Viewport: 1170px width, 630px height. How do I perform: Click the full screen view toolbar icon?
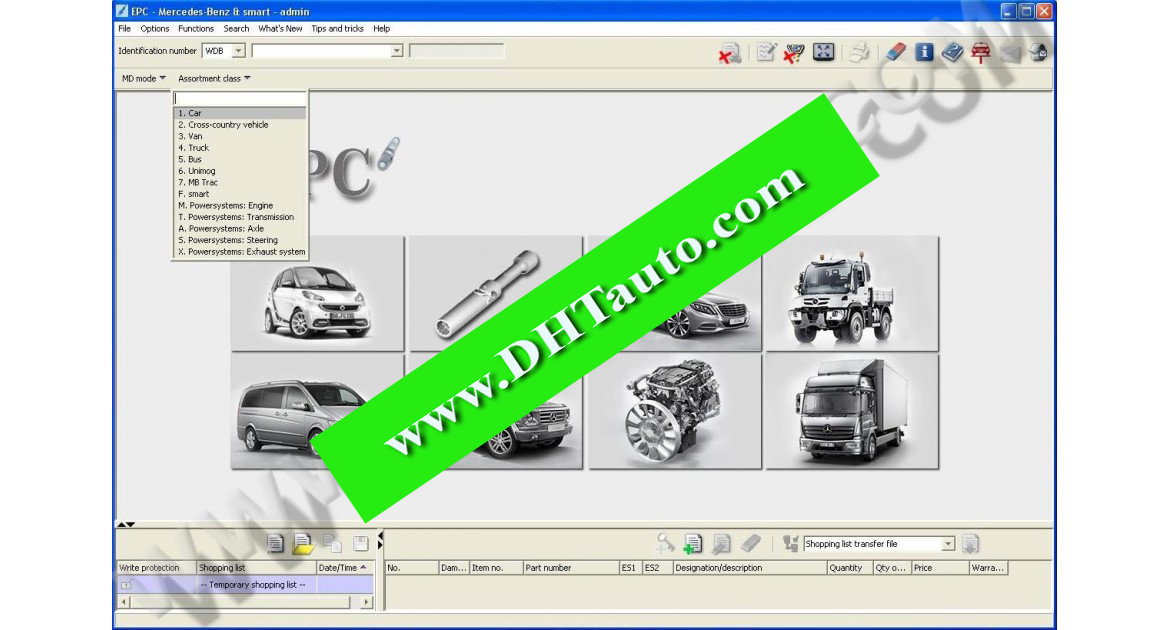pos(823,52)
